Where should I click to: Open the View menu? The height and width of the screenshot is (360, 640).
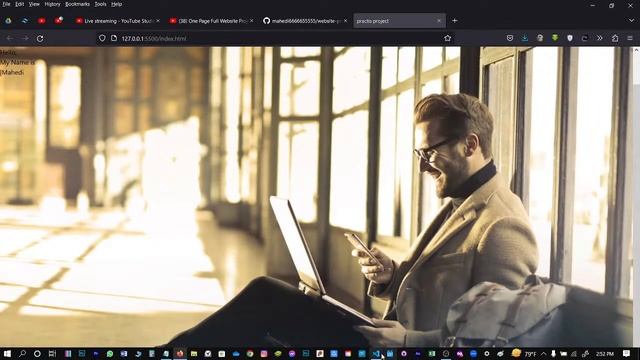click(x=34, y=4)
